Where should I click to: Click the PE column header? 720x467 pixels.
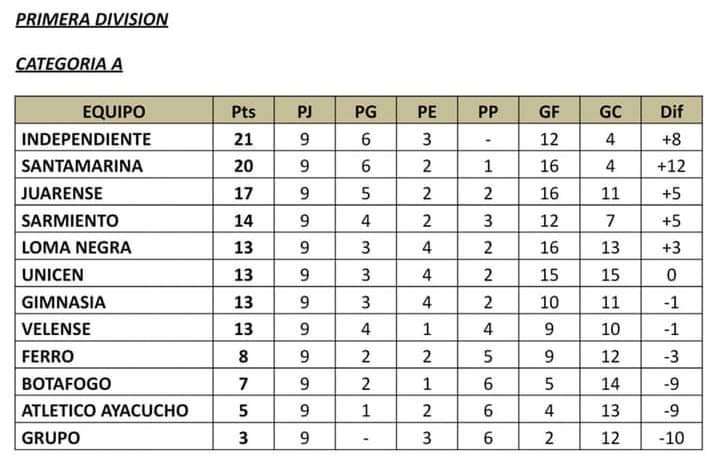tap(427, 110)
